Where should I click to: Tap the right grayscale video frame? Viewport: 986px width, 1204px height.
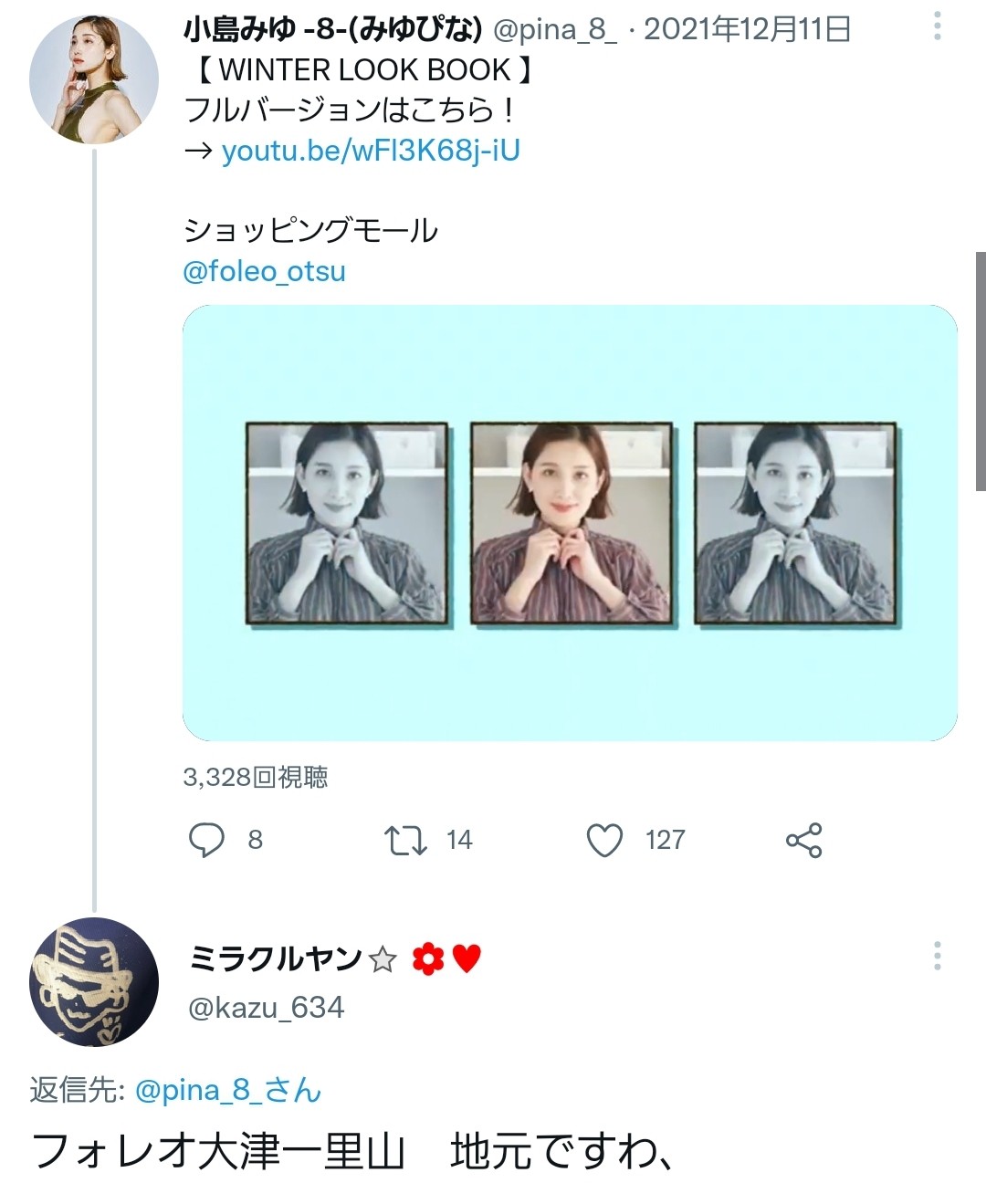coord(795,523)
